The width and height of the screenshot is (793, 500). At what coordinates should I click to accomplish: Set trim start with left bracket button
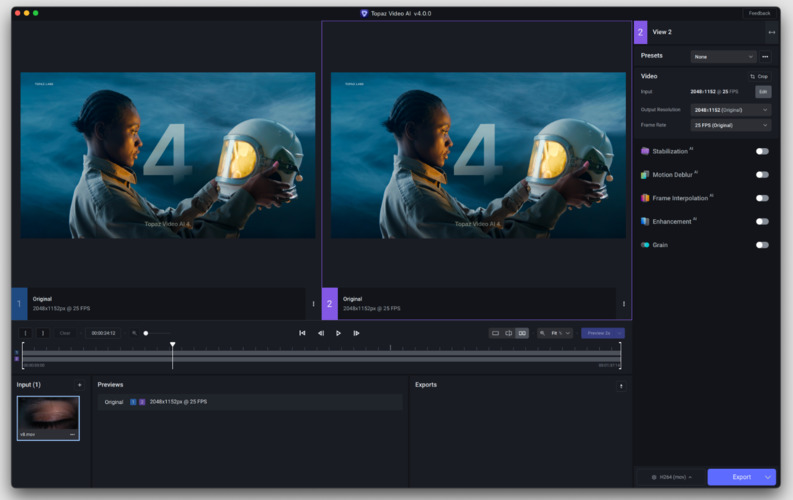pyautogui.click(x=25, y=333)
